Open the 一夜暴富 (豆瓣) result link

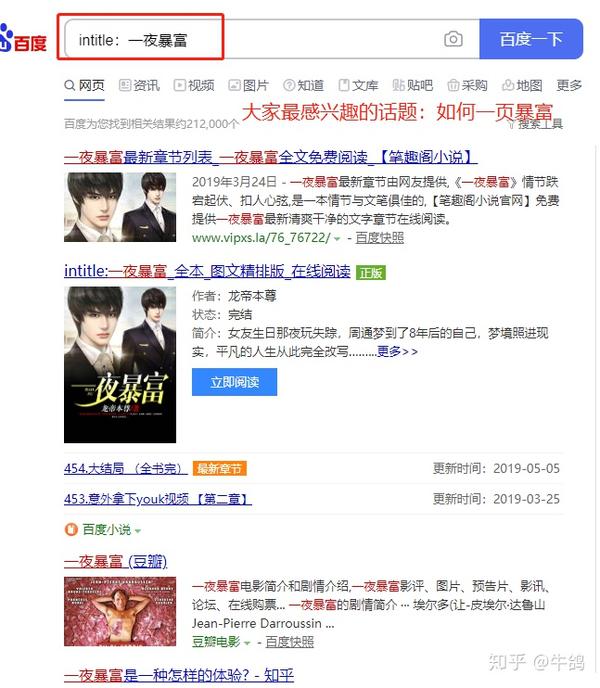click(x=115, y=561)
